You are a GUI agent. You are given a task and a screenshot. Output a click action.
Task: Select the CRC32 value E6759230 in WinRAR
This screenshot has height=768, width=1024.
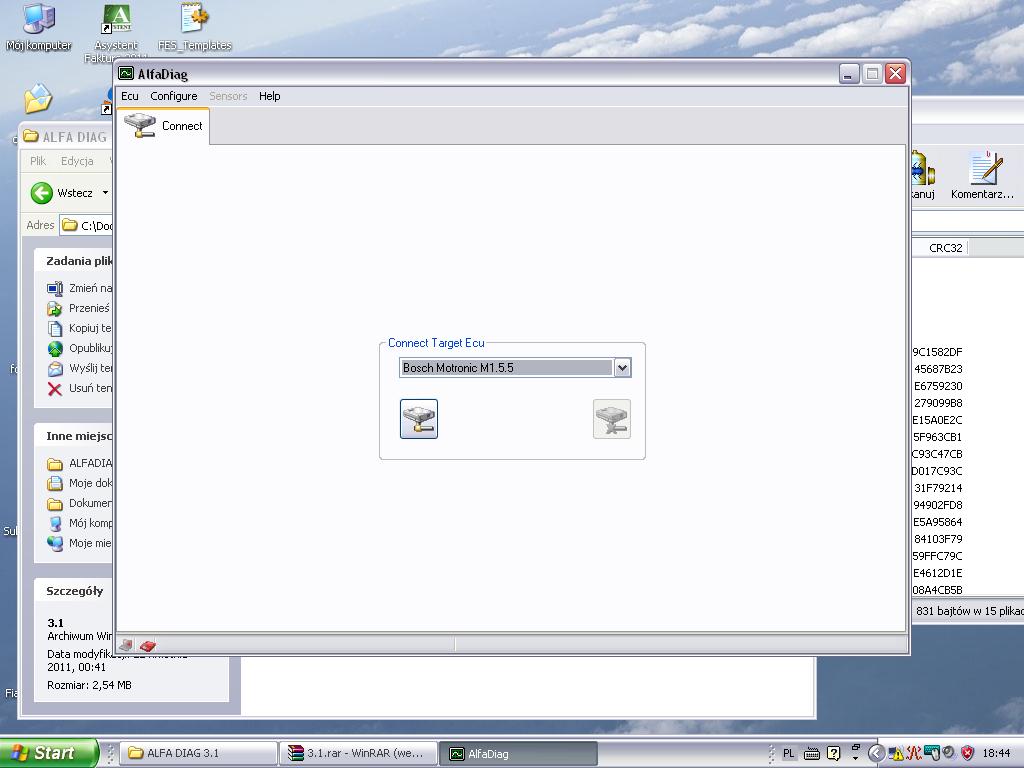pos(938,386)
